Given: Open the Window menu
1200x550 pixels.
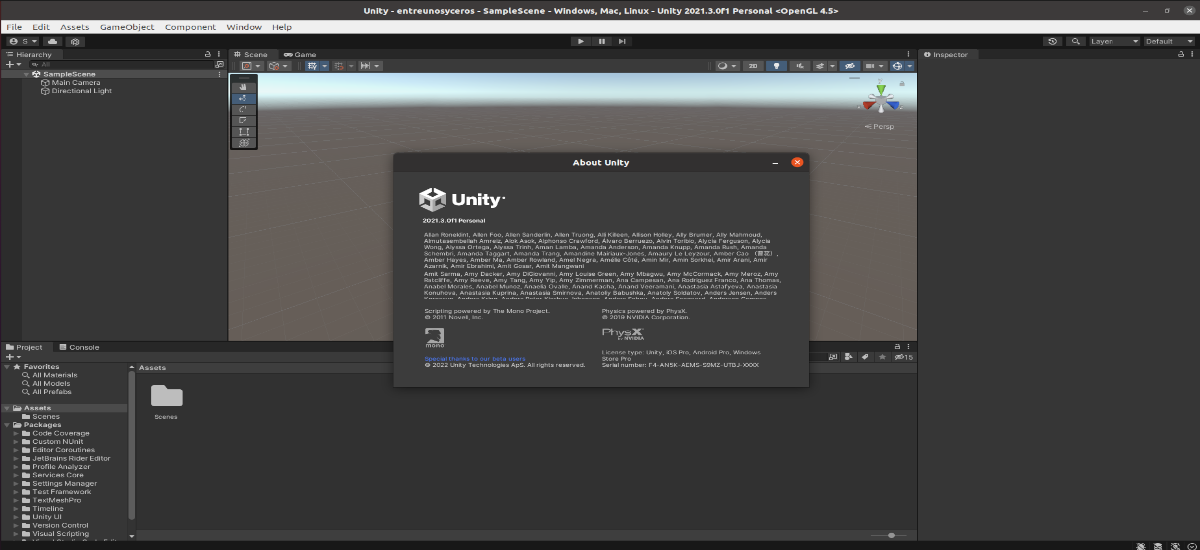Looking at the screenshot, I should coord(244,27).
